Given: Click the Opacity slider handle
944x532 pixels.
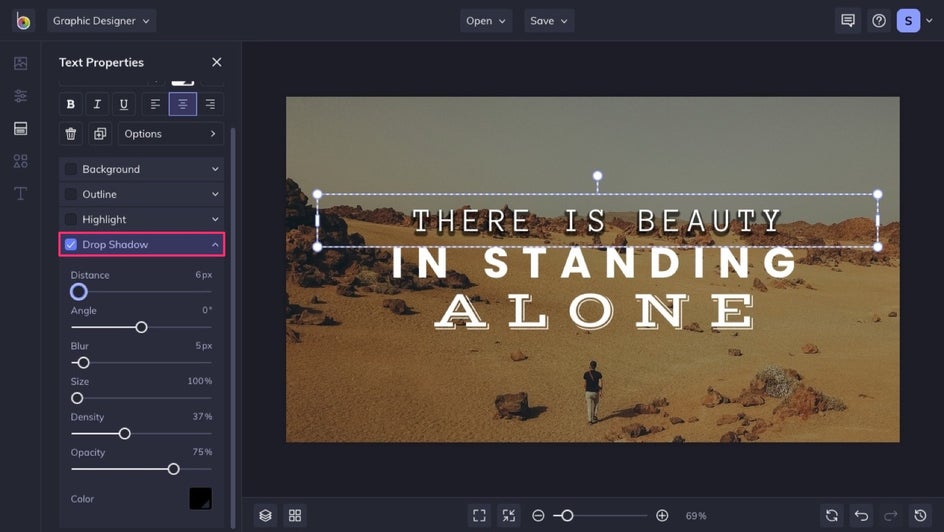Looking at the screenshot, I should (173, 469).
